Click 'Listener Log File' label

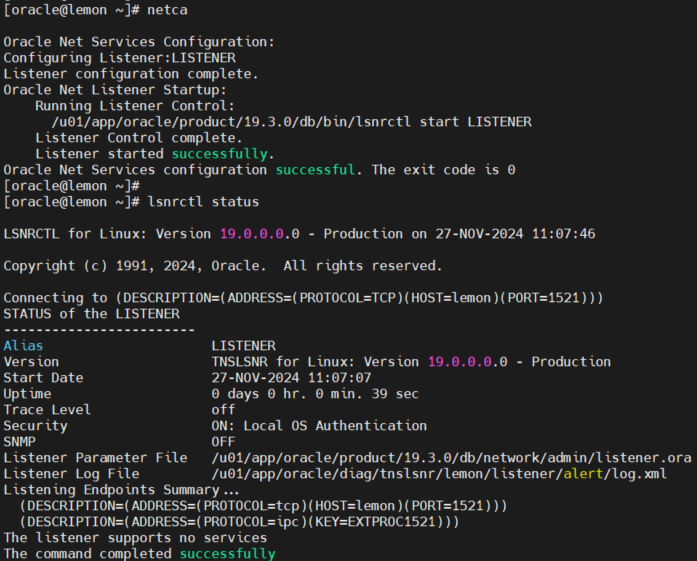click(71, 474)
